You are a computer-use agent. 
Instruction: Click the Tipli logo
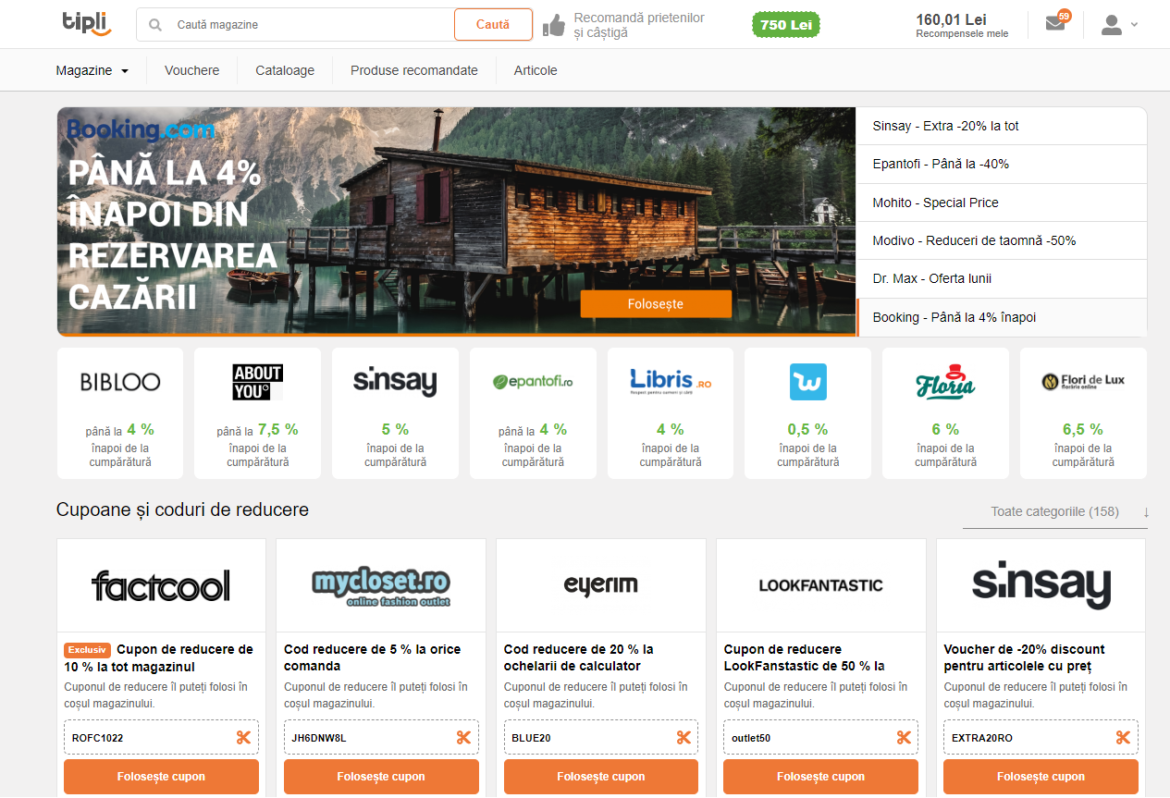[87, 23]
